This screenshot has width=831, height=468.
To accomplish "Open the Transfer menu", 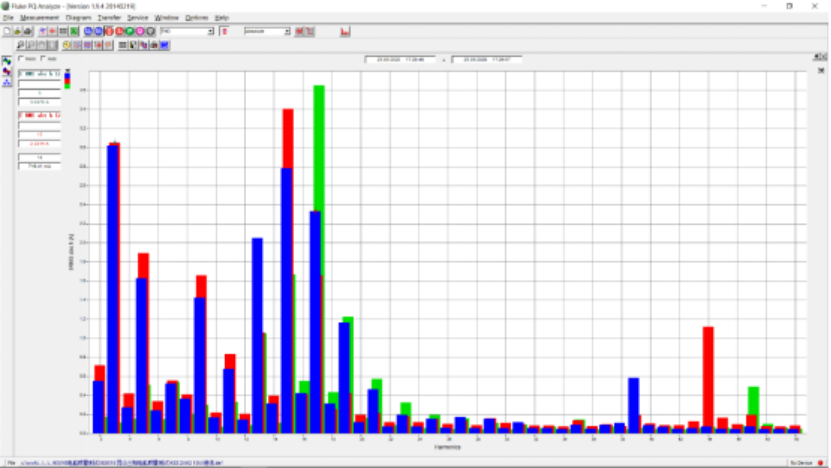I will [109, 18].
